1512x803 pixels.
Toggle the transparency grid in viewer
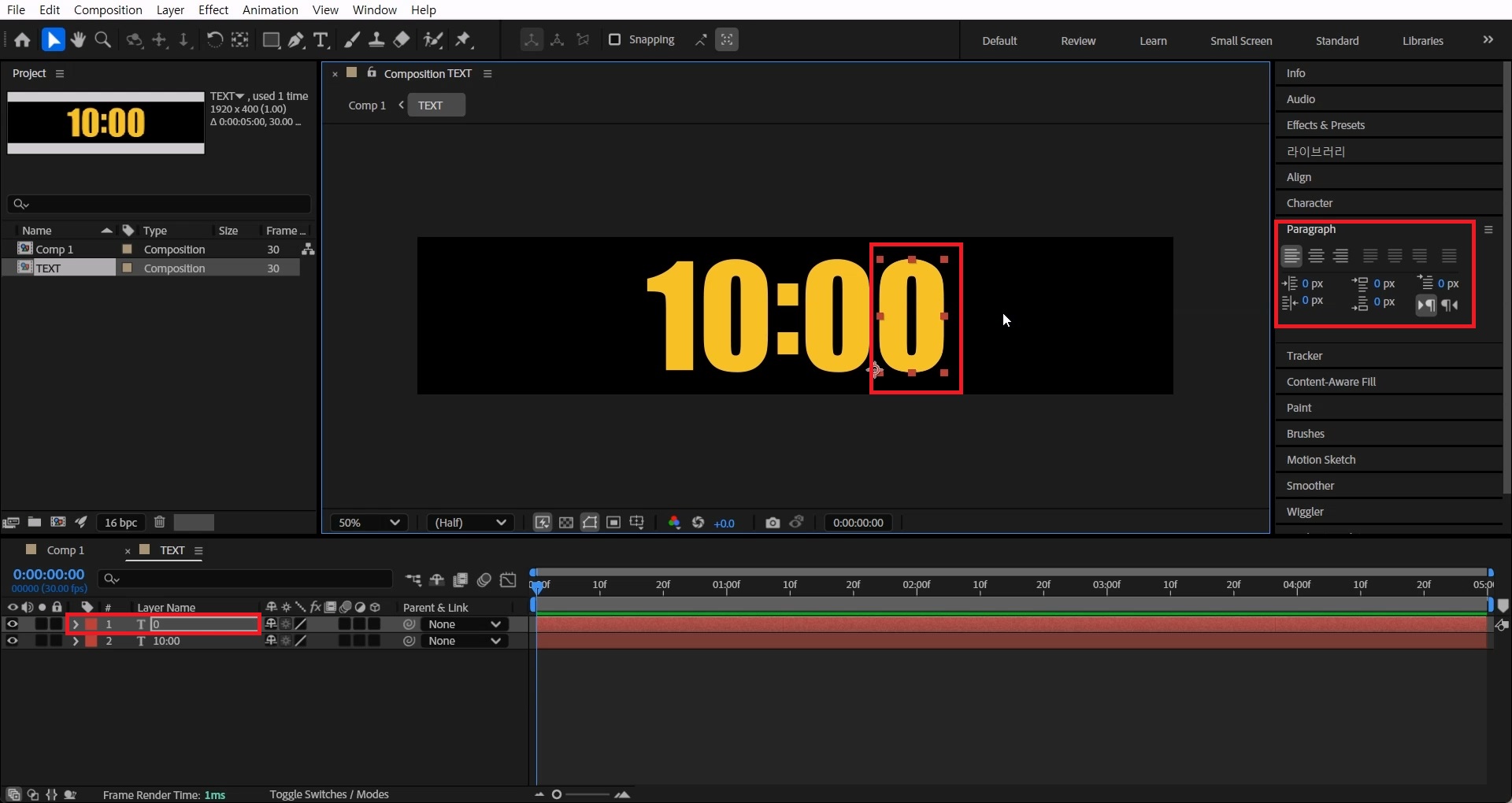pos(566,523)
